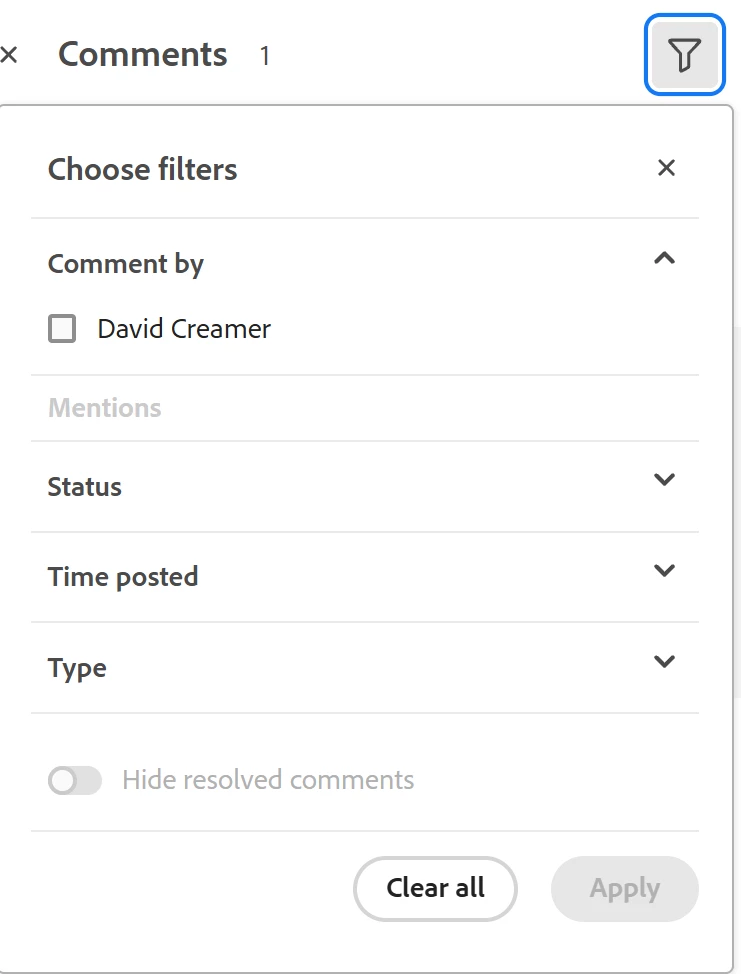Click the Hide resolved comments label
This screenshot has width=741, height=974.
pyautogui.click(x=268, y=780)
